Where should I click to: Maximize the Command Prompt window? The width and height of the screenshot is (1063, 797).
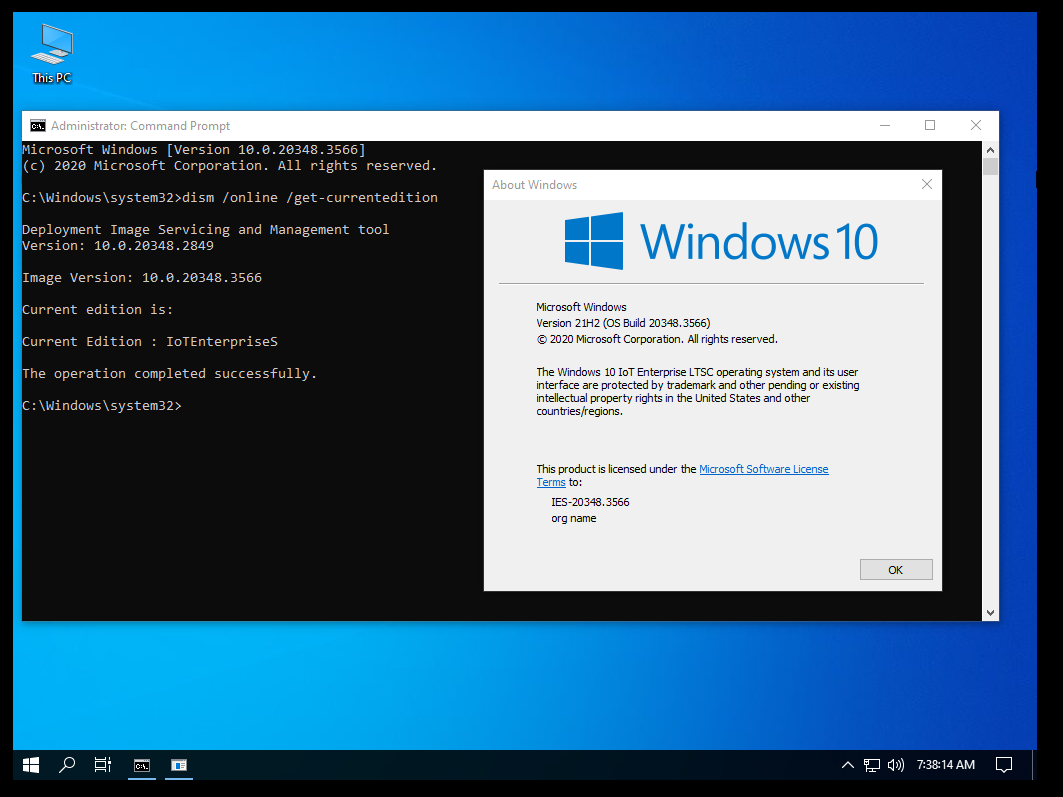point(930,125)
